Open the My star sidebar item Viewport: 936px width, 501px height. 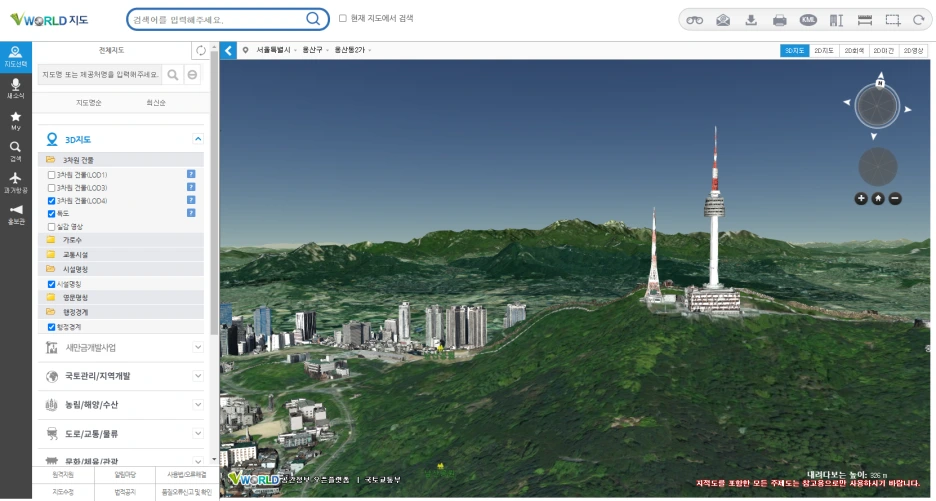point(16,120)
